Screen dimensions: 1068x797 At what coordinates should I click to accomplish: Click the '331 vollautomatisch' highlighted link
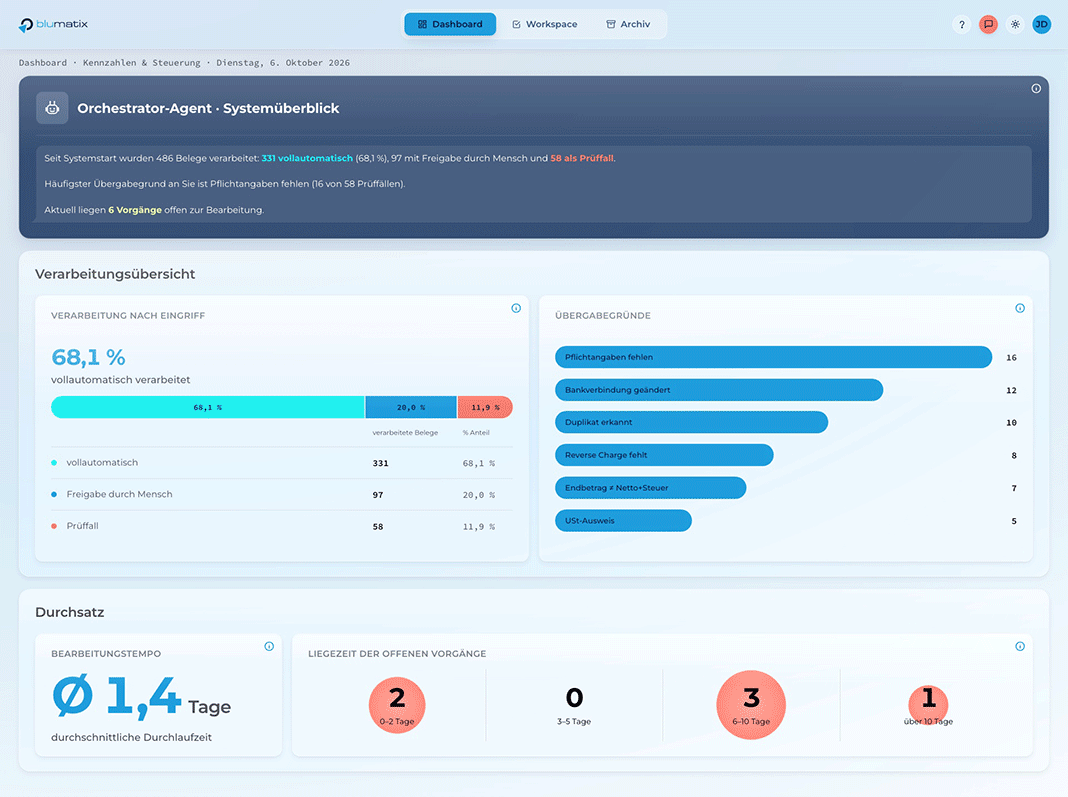(x=307, y=158)
